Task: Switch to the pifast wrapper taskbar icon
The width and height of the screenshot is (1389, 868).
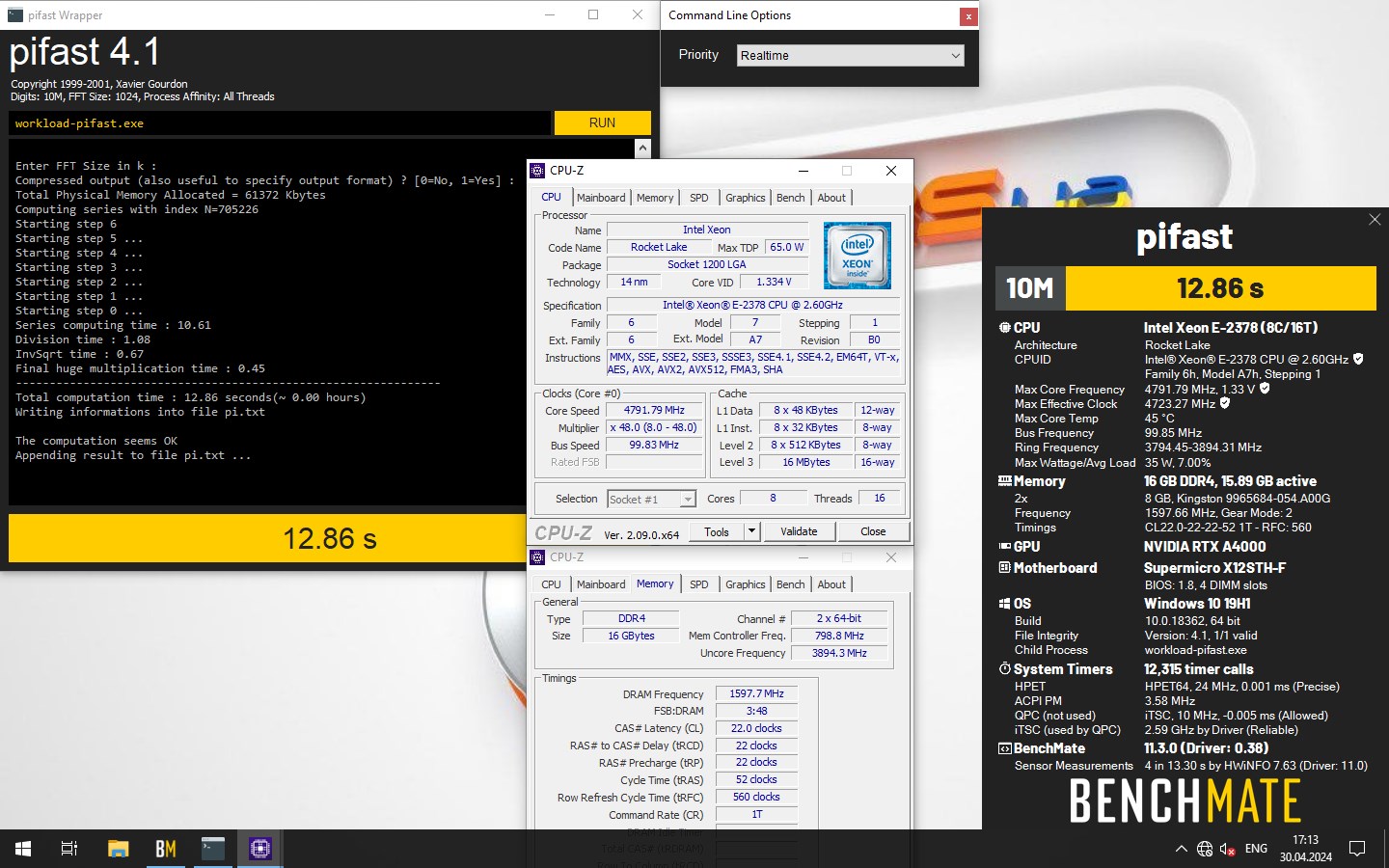Action: (213, 849)
